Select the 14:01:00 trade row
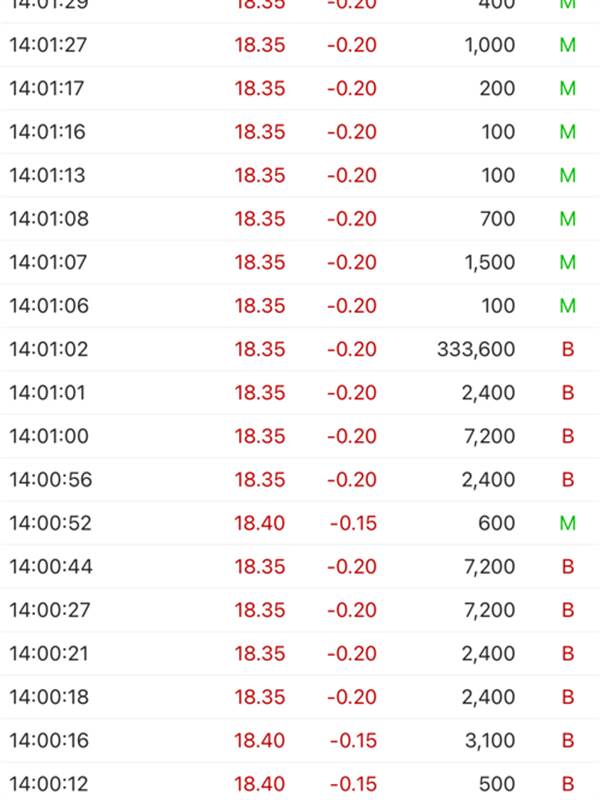 tap(300, 436)
